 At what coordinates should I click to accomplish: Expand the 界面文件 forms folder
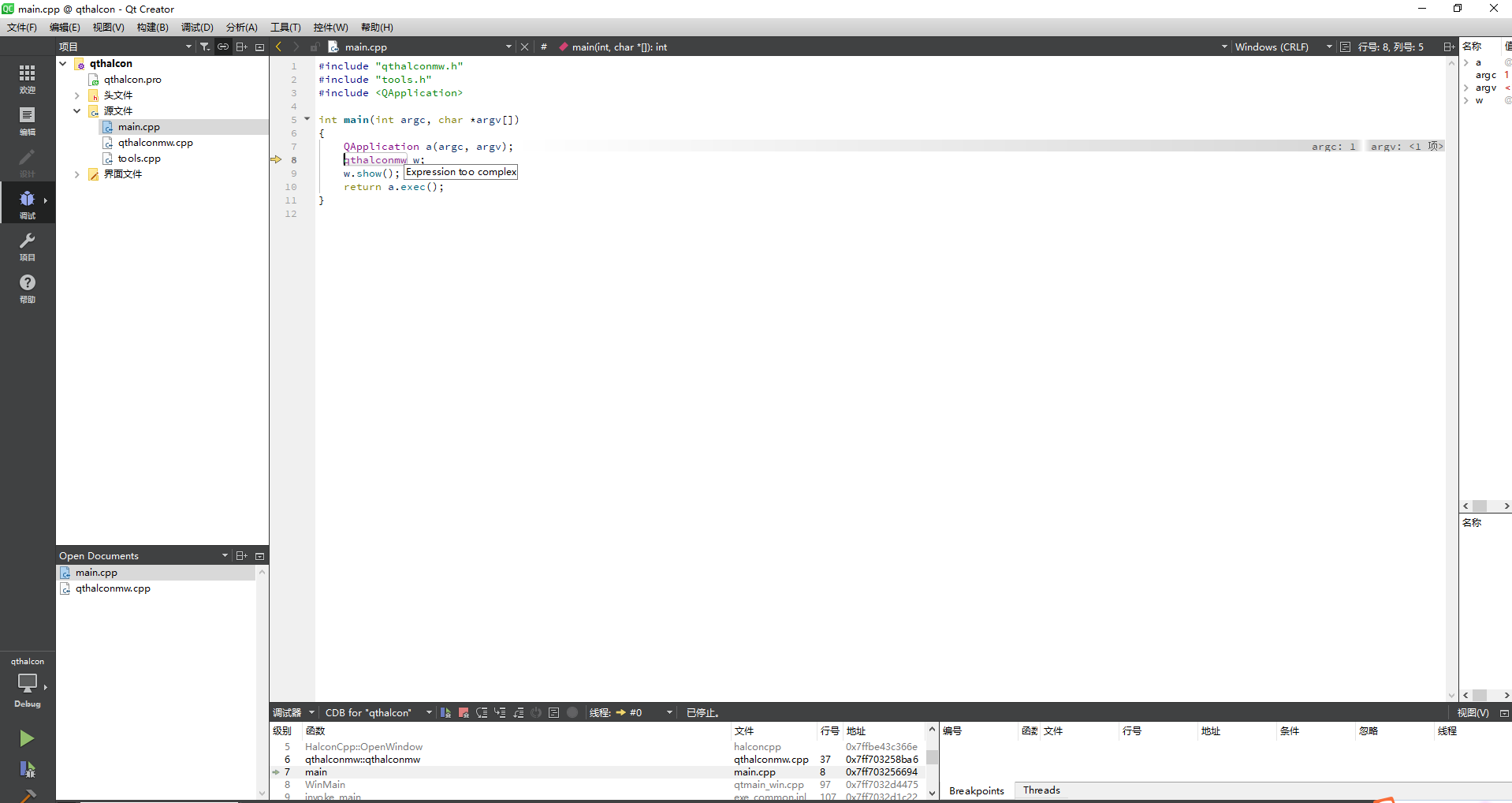77,174
